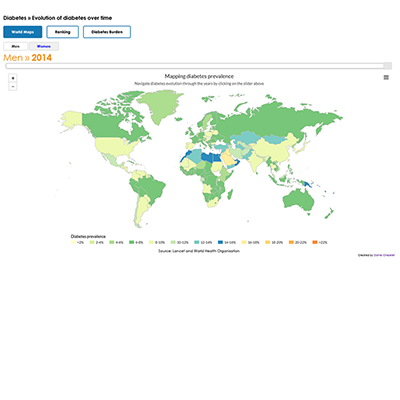Image resolution: width=400 pixels, height=400 pixels.
Task: Toggle the 12-14% legend category
Action: click(203, 242)
